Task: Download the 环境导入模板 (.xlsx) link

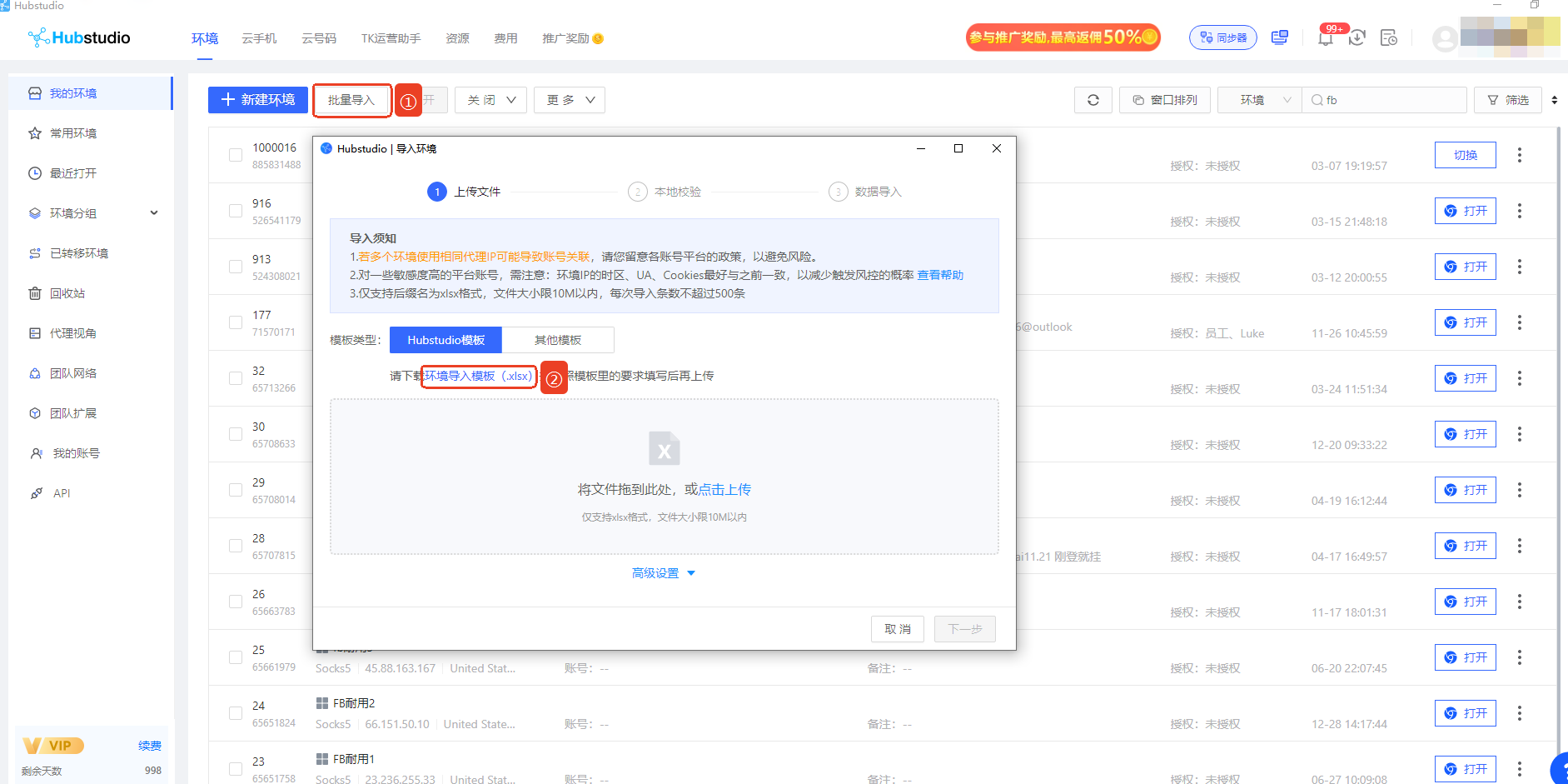Action: 478,376
